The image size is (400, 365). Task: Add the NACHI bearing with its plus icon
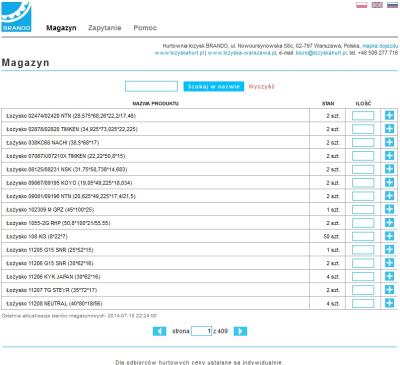click(x=389, y=142)
